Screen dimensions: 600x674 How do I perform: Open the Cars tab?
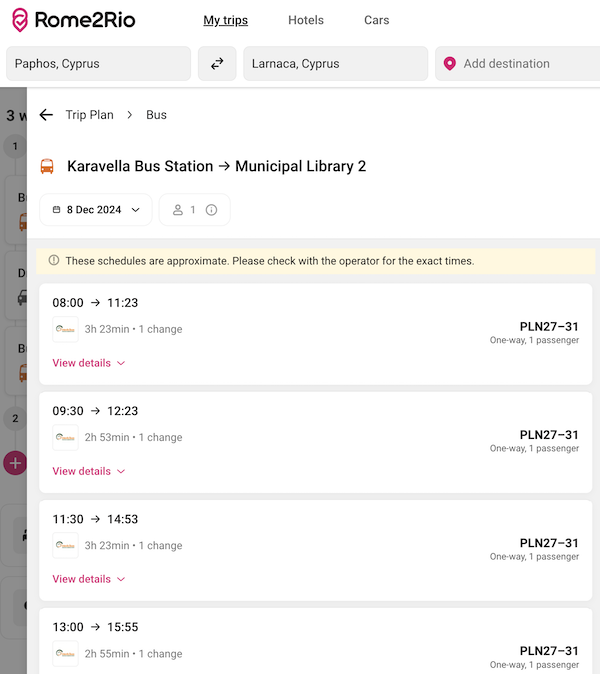pos(377,20)
